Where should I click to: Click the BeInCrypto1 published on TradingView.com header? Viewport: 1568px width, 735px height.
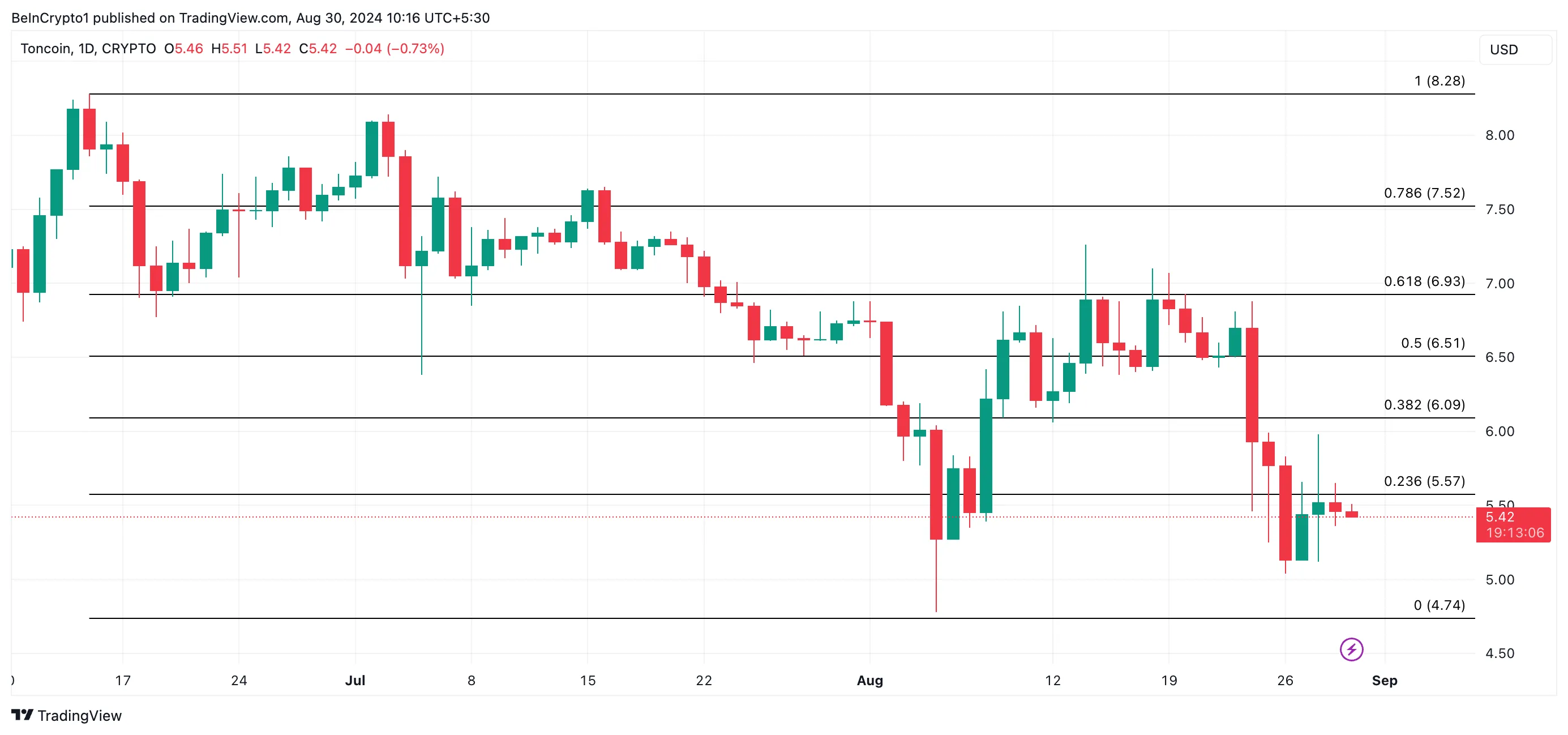pyautogui.click(x=250, y=18)
